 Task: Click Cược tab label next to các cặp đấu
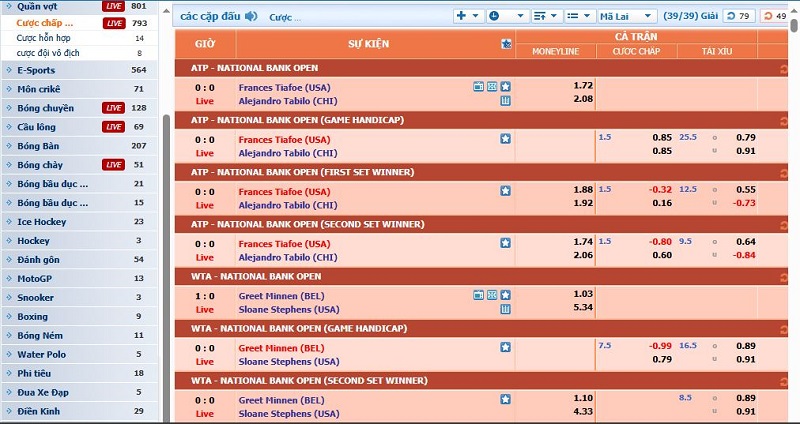pos(285,17)
